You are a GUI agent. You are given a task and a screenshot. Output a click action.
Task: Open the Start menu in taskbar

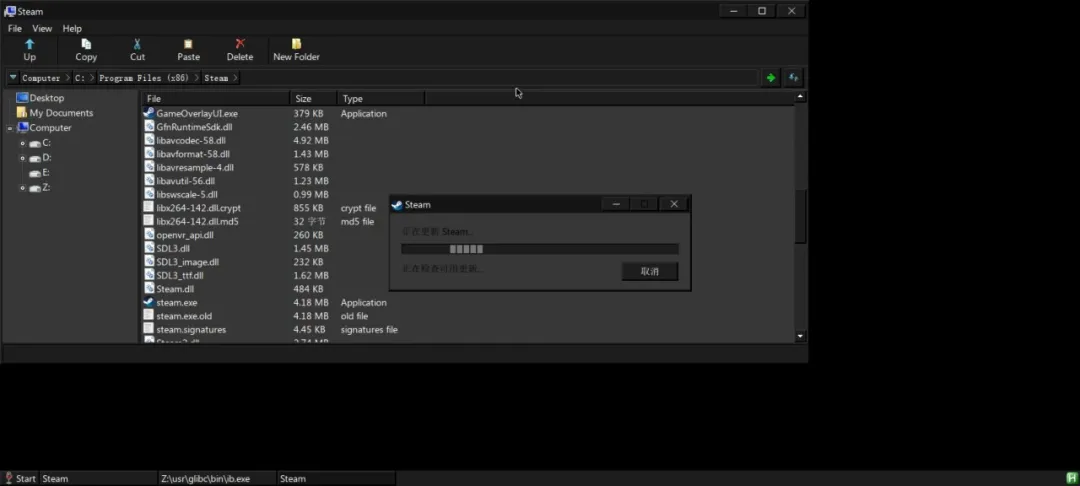(19, 478)
